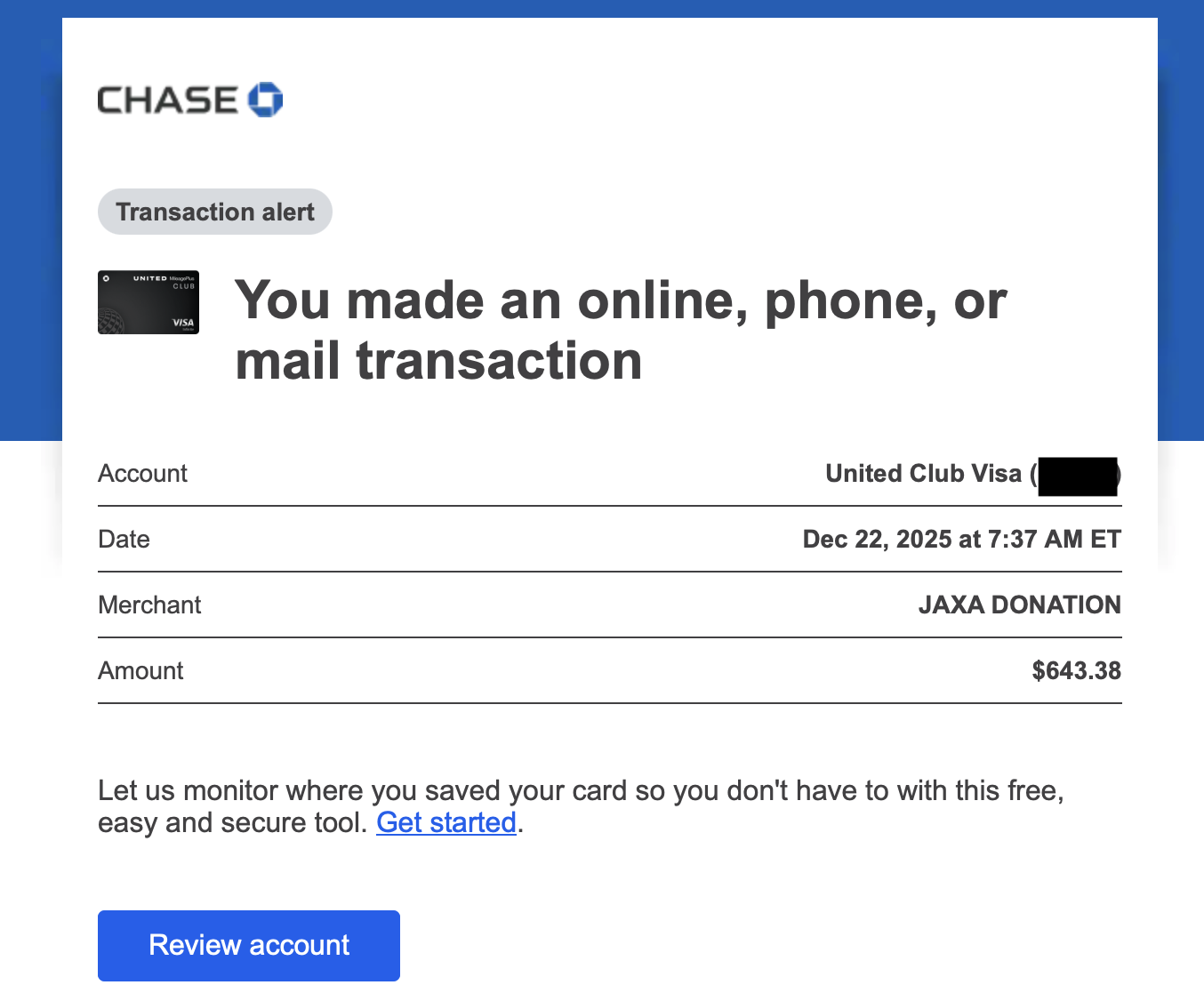Screen dimensions: 1204x1001
Task: Click the blue banner background
Action: point(30,222)
